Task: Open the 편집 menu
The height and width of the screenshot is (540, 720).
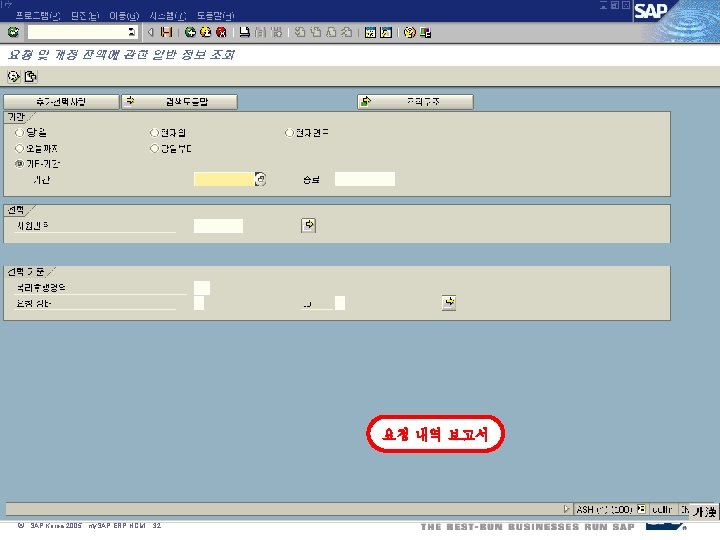Action: [x=85, y=16]
